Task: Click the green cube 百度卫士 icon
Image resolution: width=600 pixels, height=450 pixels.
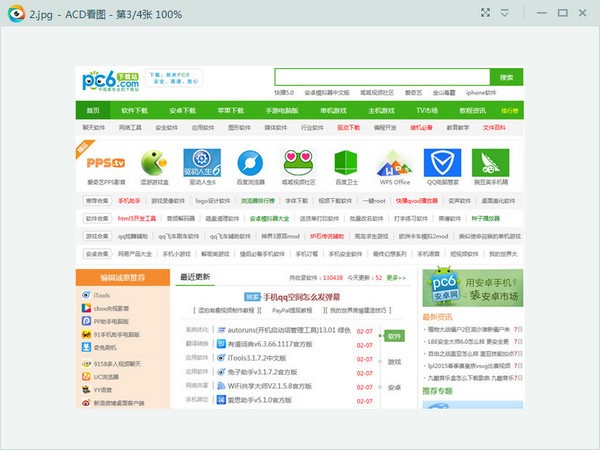Action: (346, 162)
